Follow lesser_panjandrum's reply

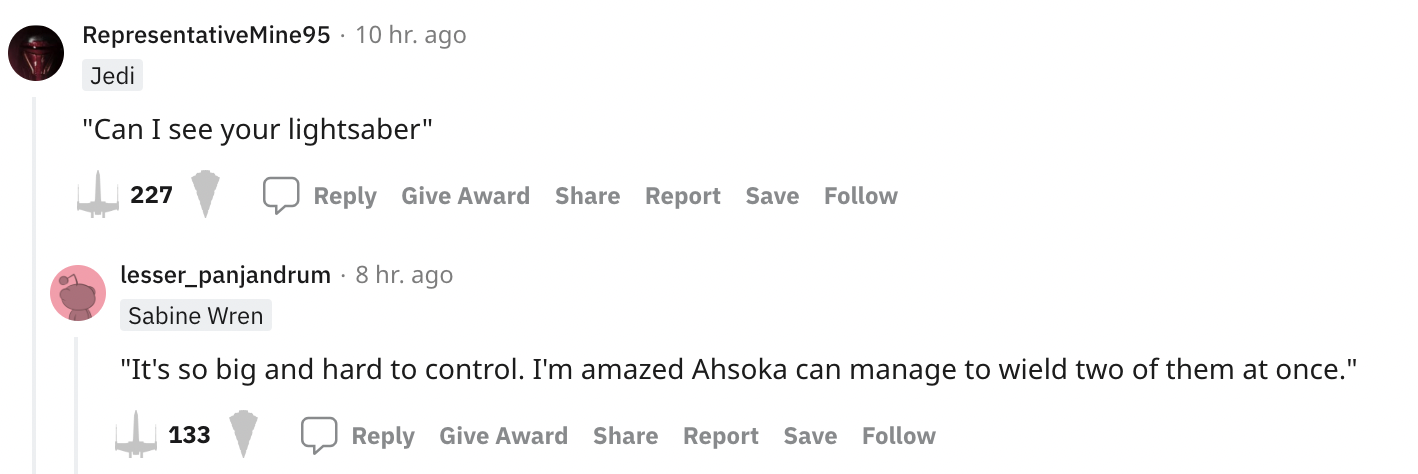coord(899,436)
